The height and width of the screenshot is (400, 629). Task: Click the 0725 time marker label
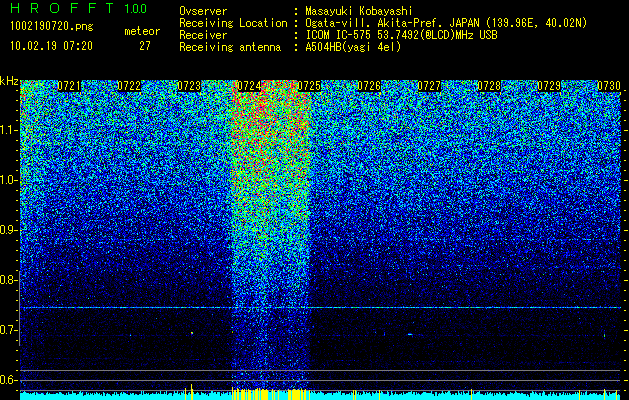(x=309, y=86)
